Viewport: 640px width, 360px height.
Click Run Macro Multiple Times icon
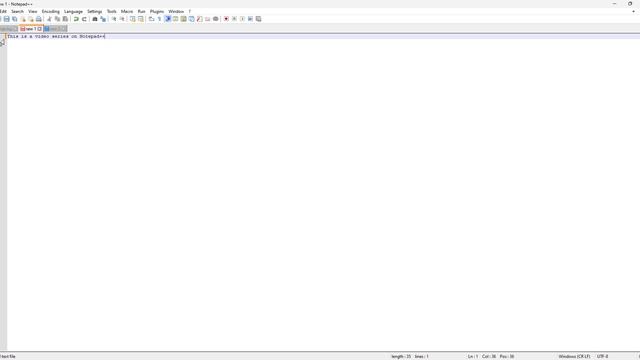click(250, 19)
